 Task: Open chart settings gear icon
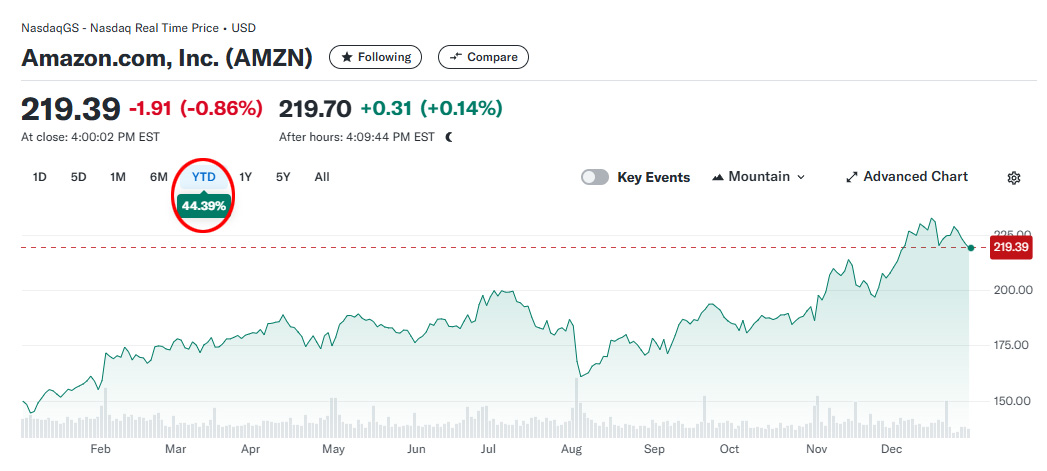click(1014, 178)
